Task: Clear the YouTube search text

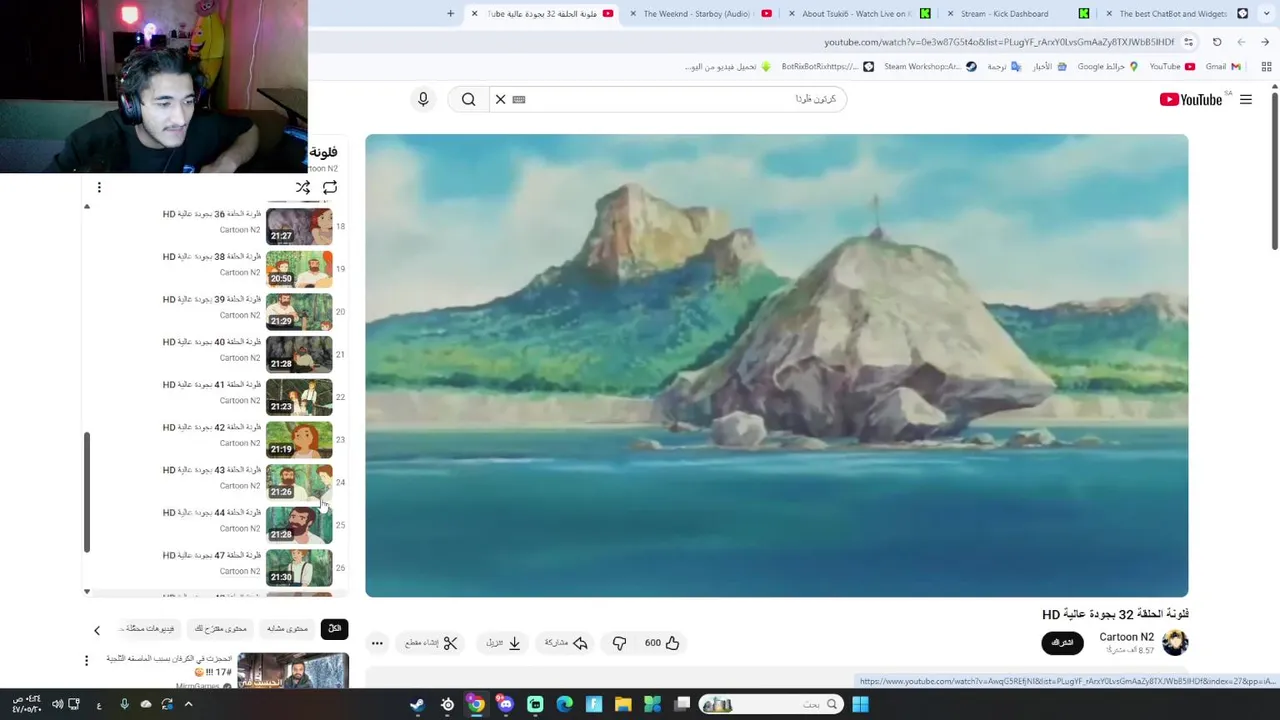Action: tap(500, 99)
